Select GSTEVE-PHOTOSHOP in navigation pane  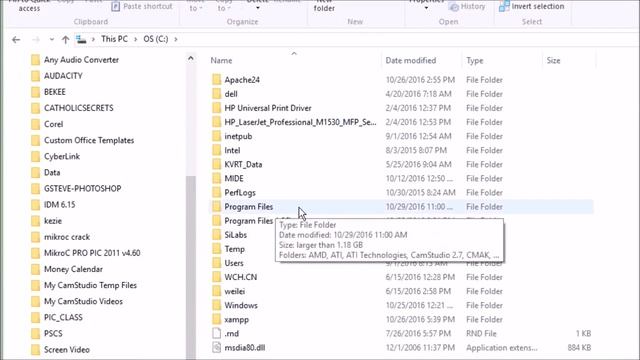coord(82,189)
